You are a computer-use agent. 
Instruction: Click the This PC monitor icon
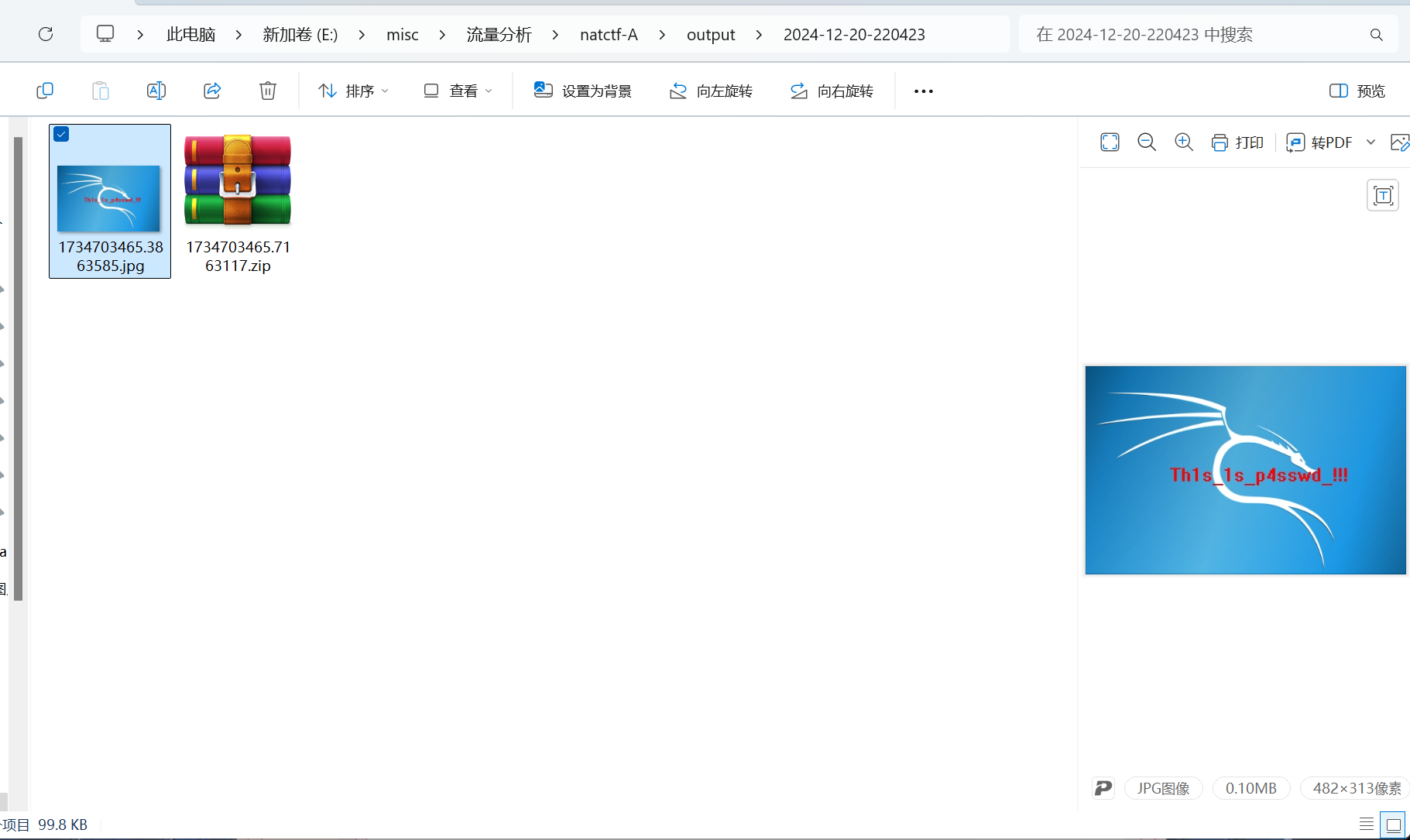tap(105, 34)
